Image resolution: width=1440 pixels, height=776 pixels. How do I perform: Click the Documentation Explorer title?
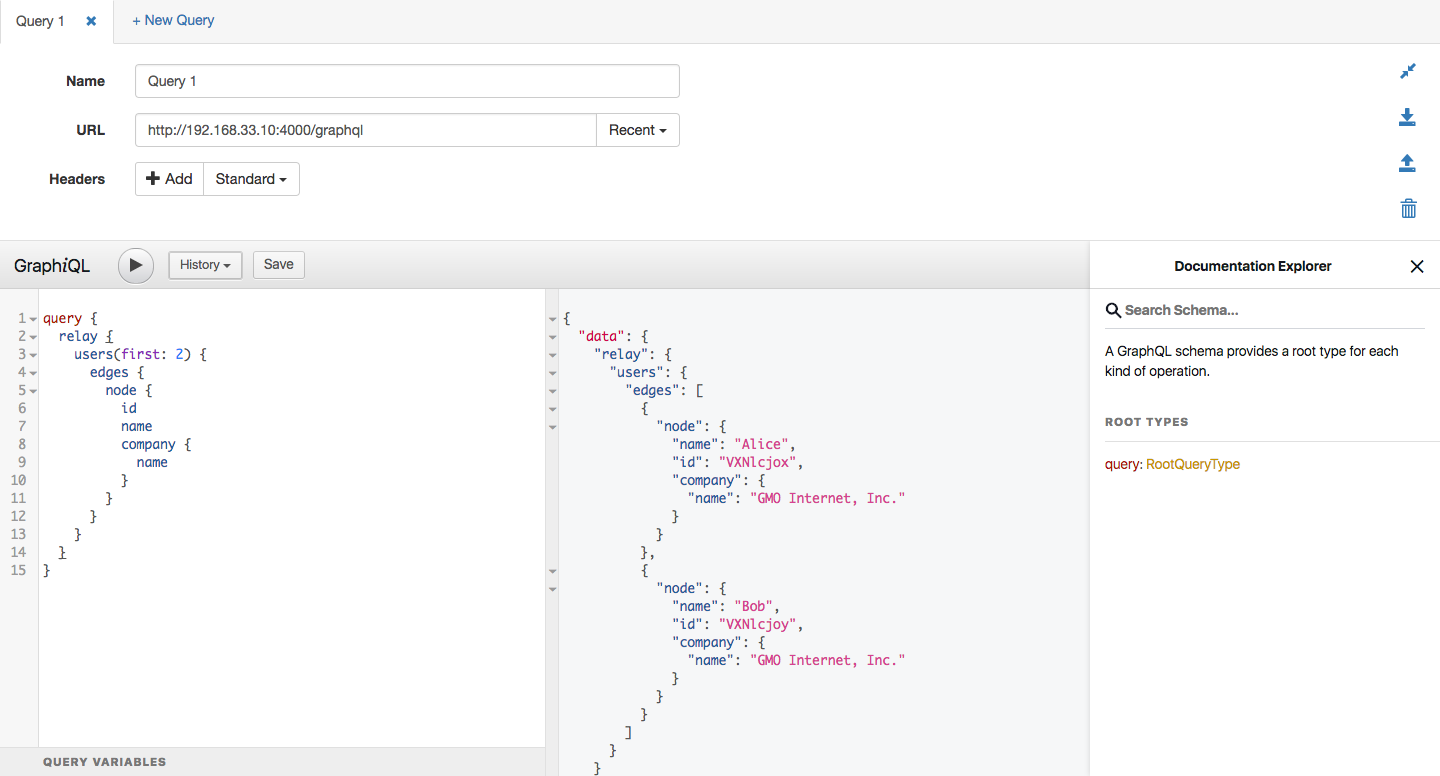click(x=1253, y=266)
